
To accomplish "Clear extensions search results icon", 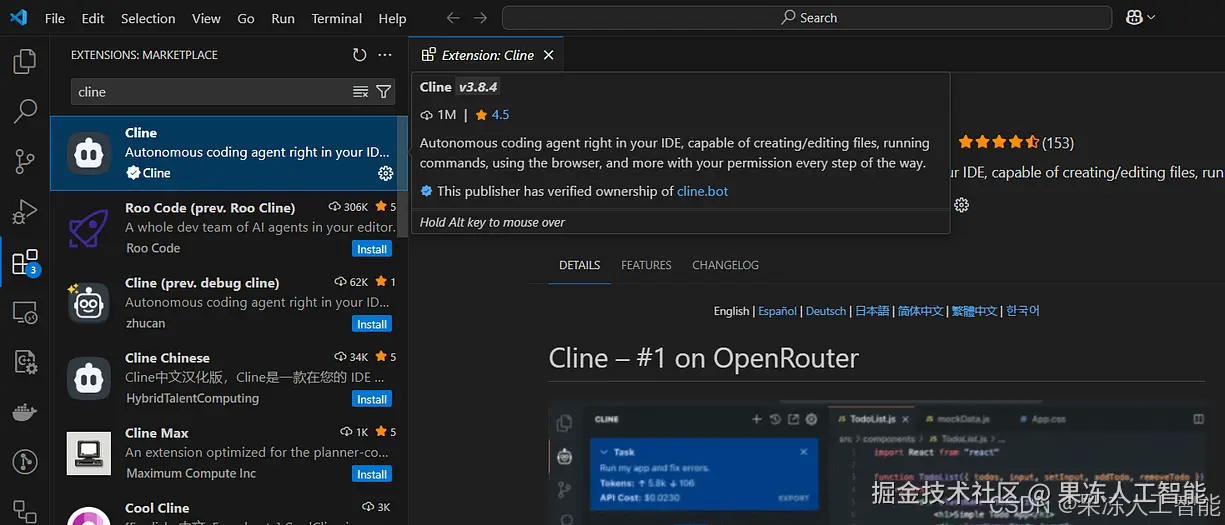I will (x=360, y=92).
